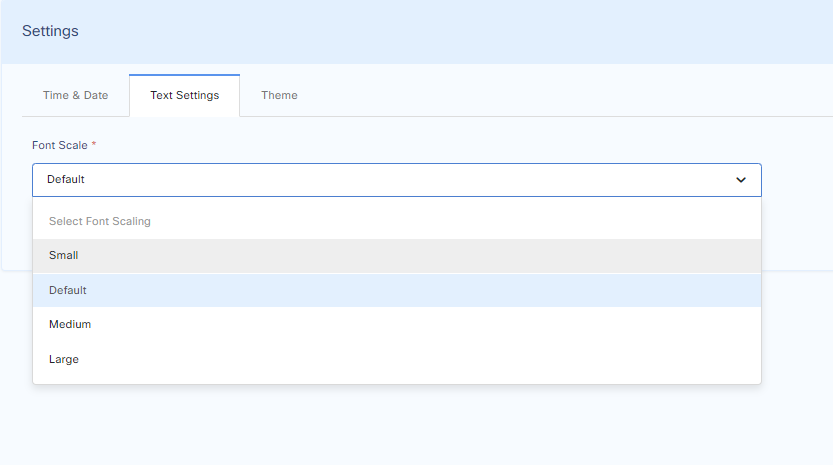Click the red required asterisk
This screenshot has height=465, width=833.
pyautogui.click(x=94, y=145)
